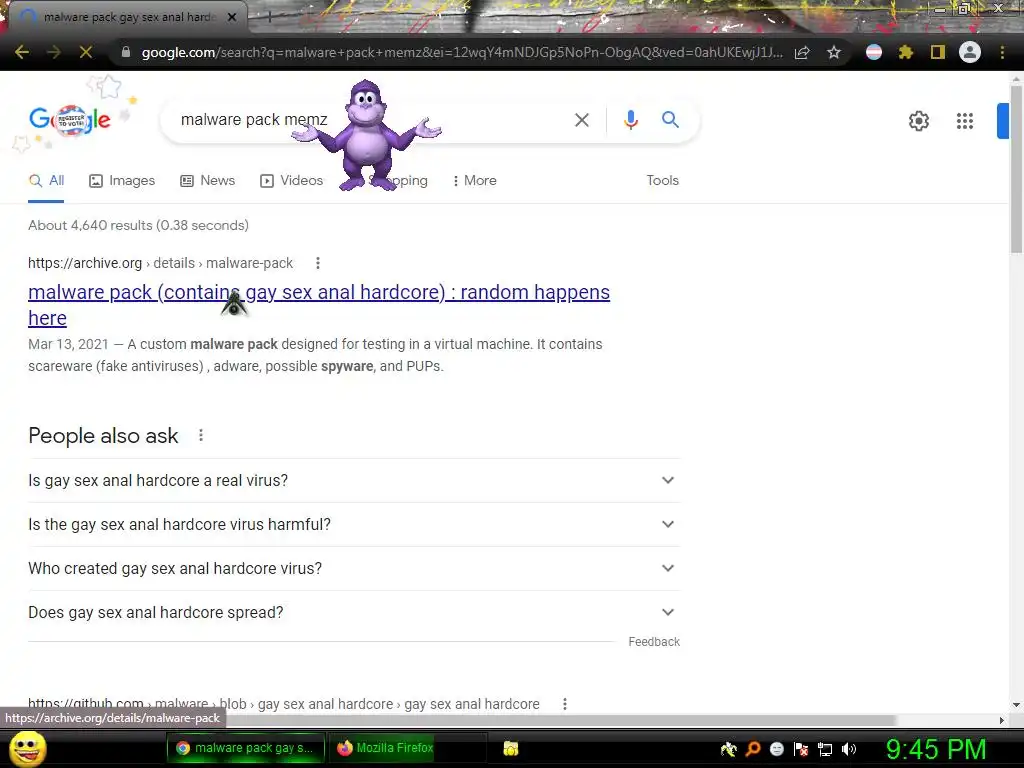Open the Chrome three-dot menu
Viewport: 1024px width, 768px height.
(x=1002, y=52)
